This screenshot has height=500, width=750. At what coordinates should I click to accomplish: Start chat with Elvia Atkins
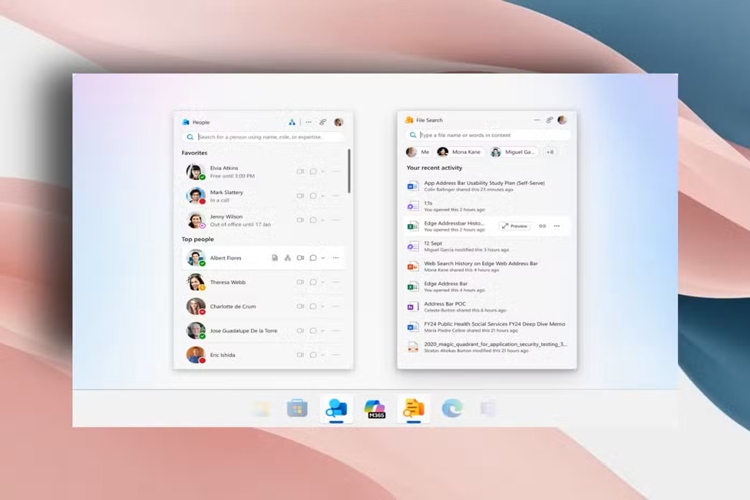point(313,171)
